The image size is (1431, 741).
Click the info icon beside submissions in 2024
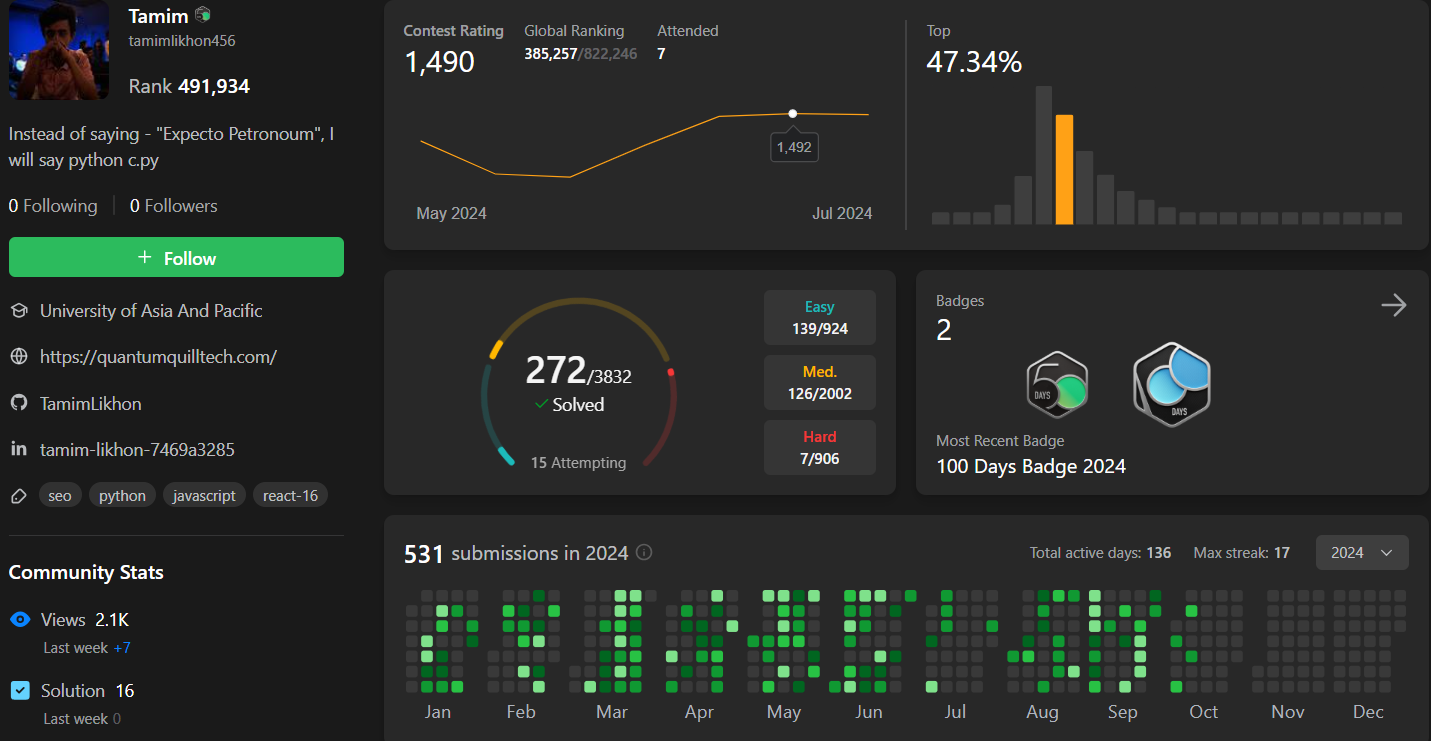point(643,552)
